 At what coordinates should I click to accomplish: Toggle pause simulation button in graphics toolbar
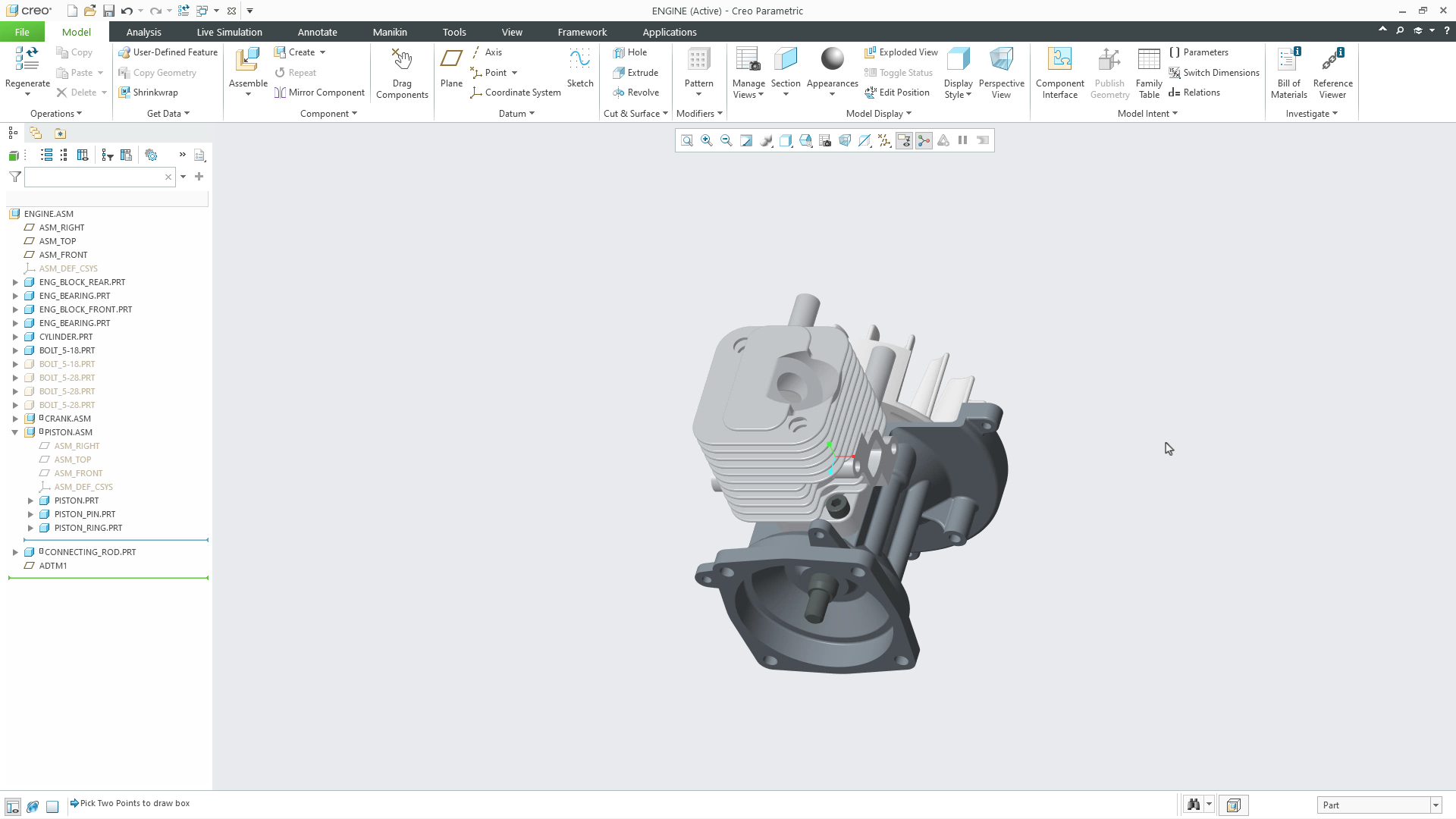coord(963,140)
